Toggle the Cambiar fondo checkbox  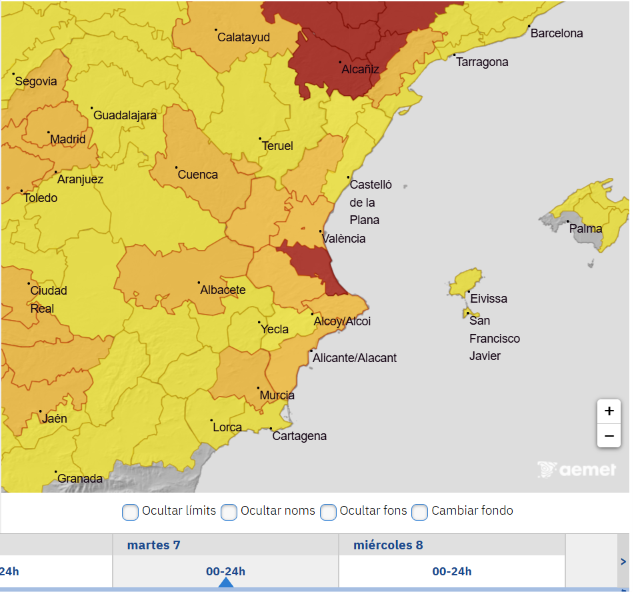pos(419,512)
